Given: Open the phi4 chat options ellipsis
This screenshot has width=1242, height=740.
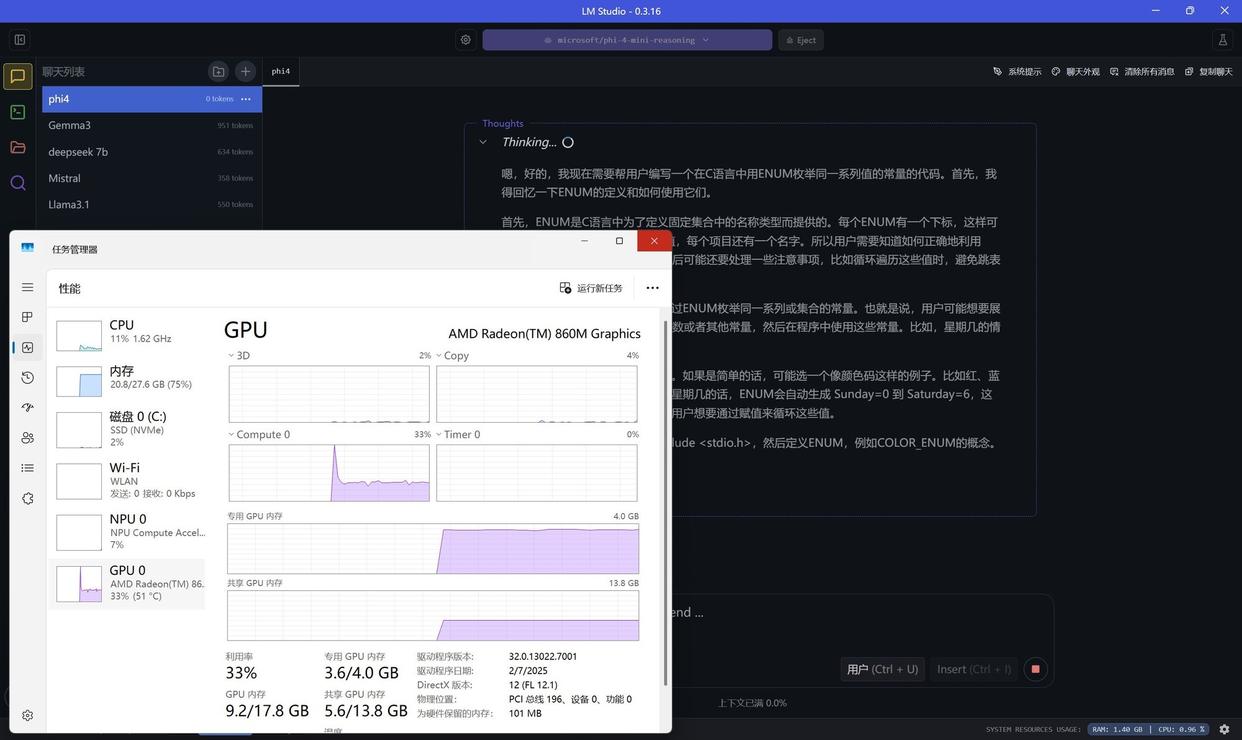Looking at the screenshot, I should tap(246, 99).
